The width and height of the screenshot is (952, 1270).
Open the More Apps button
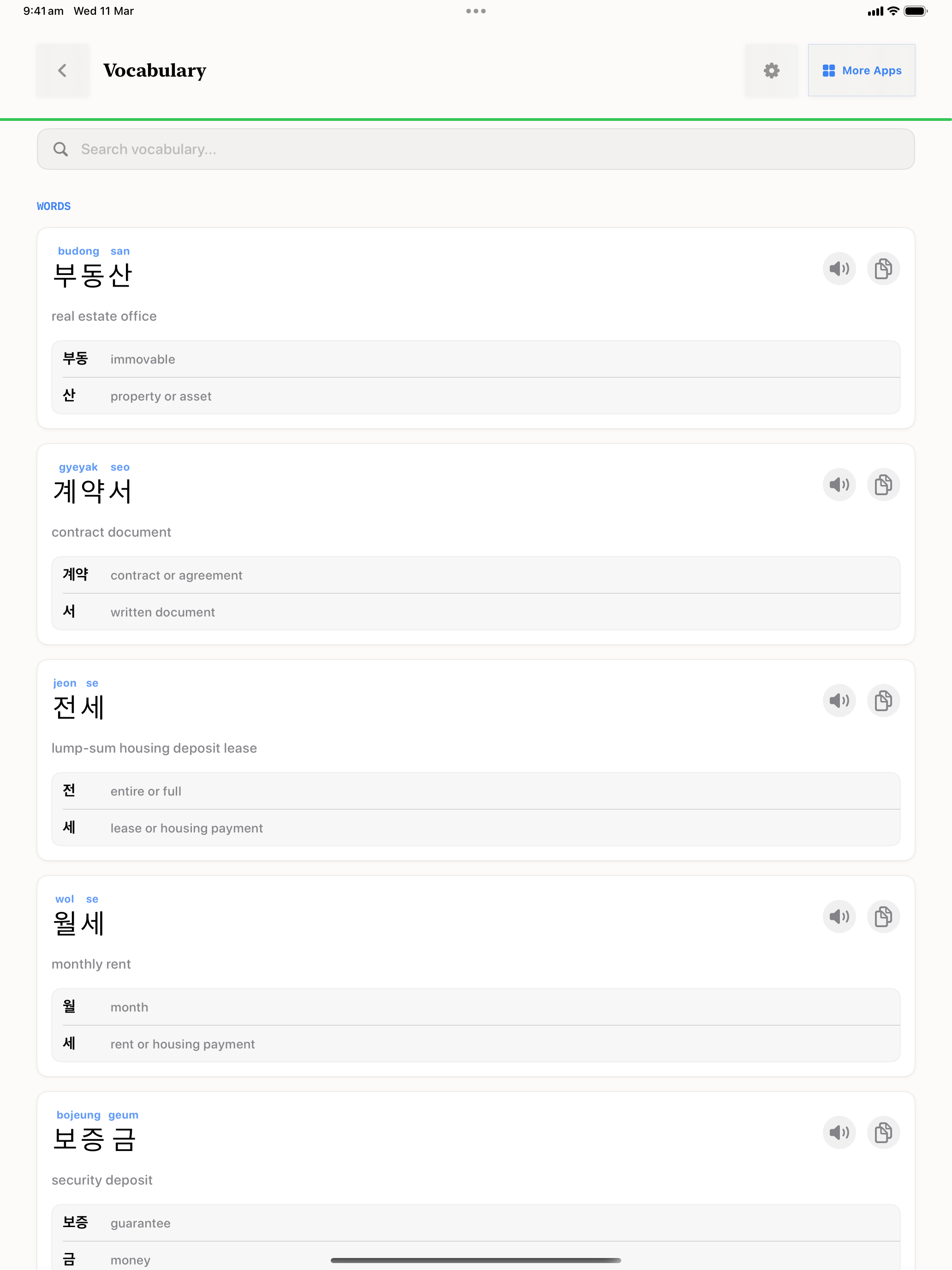(861, 71)
